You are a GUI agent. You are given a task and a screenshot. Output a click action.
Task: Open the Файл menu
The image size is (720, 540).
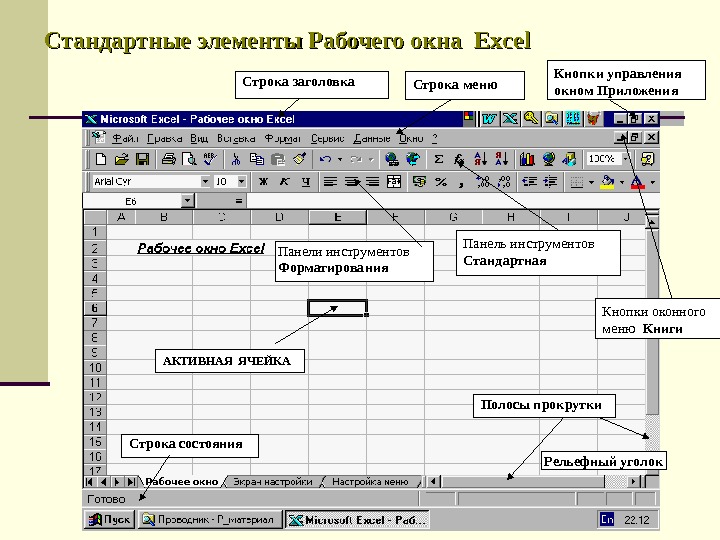pos(125,138)
